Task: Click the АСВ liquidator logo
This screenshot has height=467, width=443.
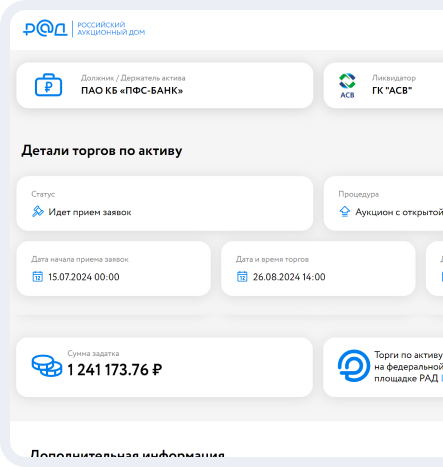Action: pyautogui.click(x=347, y=86)
